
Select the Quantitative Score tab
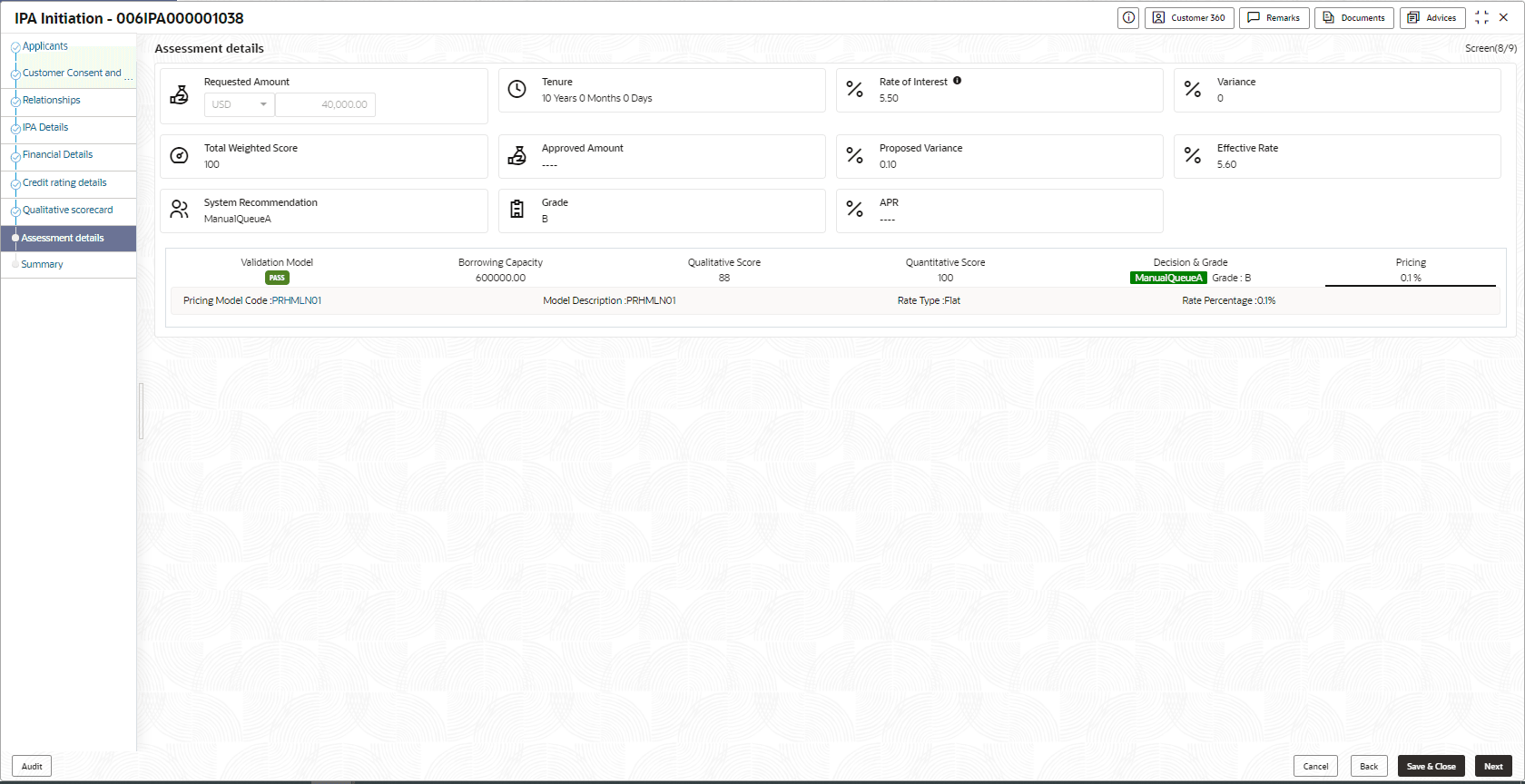945,269
